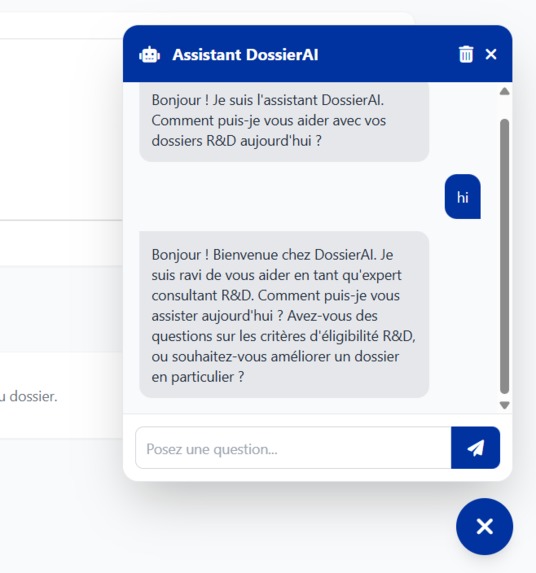Click the "Assistant DossierAI" title text
The image size is (536, 573).
pyautogui.click(x=245, y=55)
